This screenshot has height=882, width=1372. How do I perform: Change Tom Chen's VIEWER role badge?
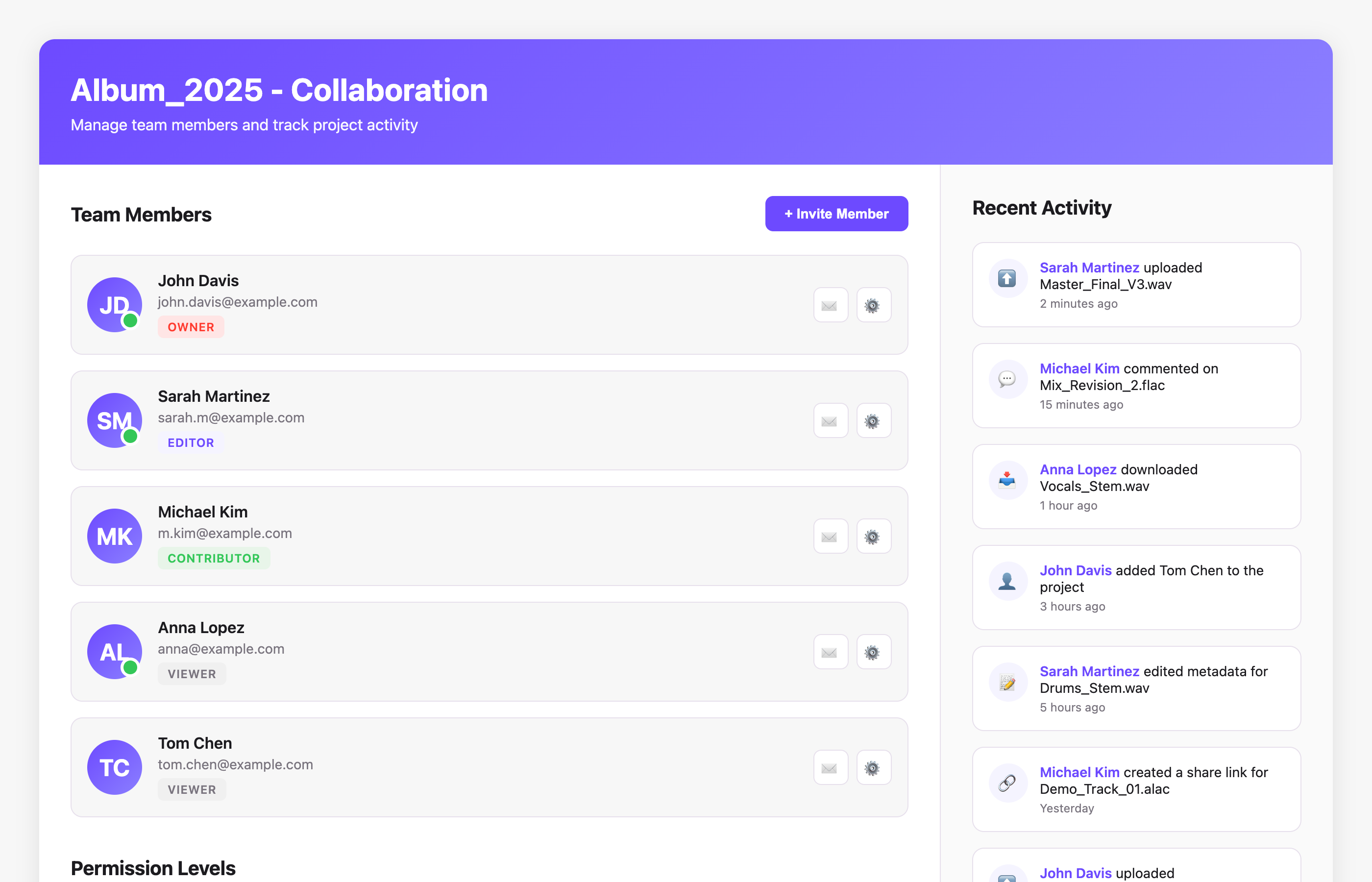192,788
